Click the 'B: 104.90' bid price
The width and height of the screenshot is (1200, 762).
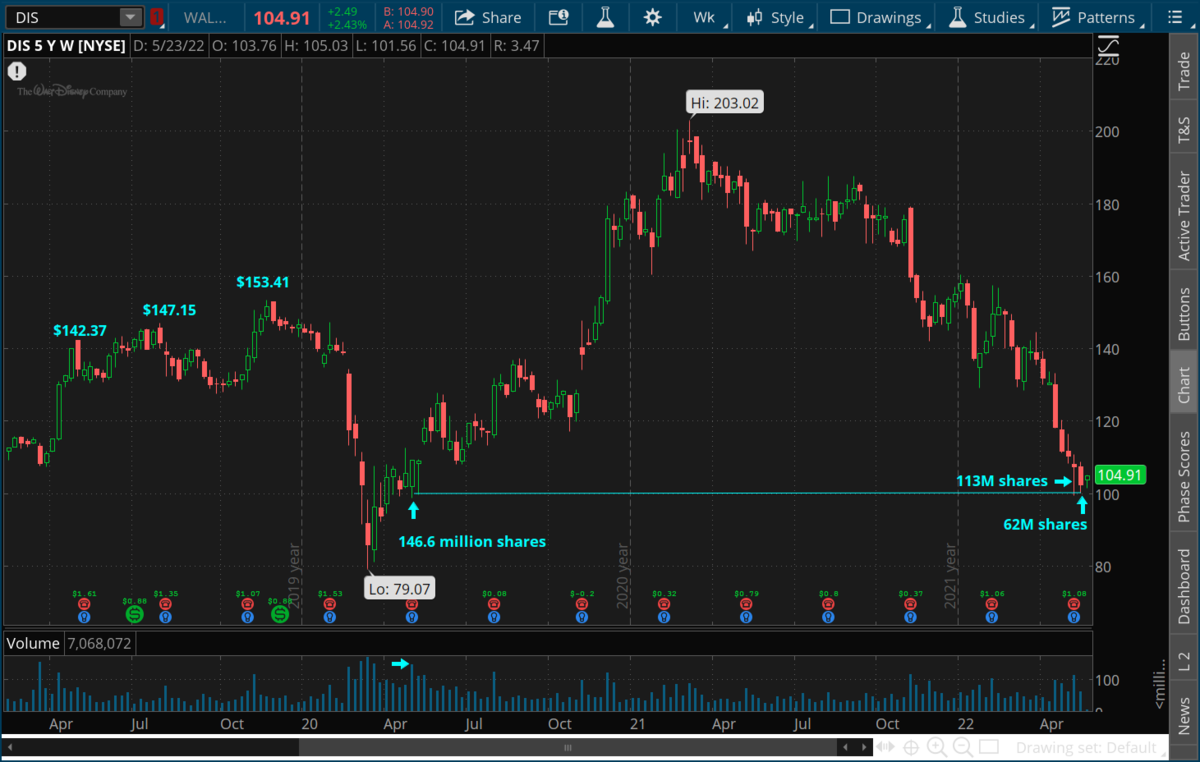[409, 11]
